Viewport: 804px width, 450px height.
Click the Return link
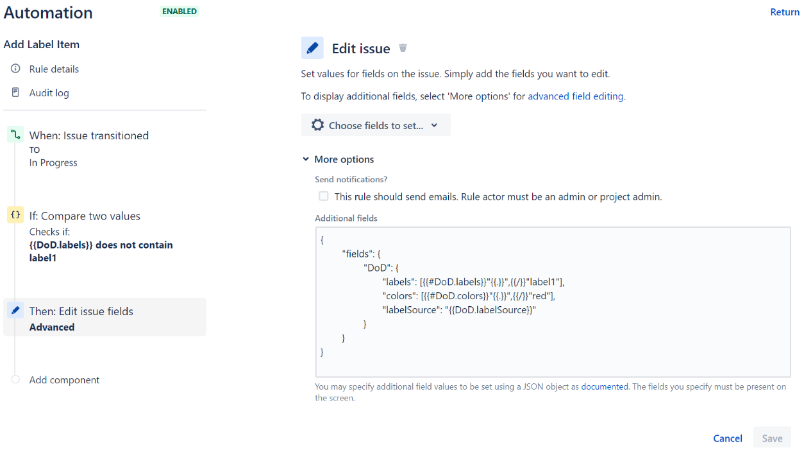(x=784, y=12)
